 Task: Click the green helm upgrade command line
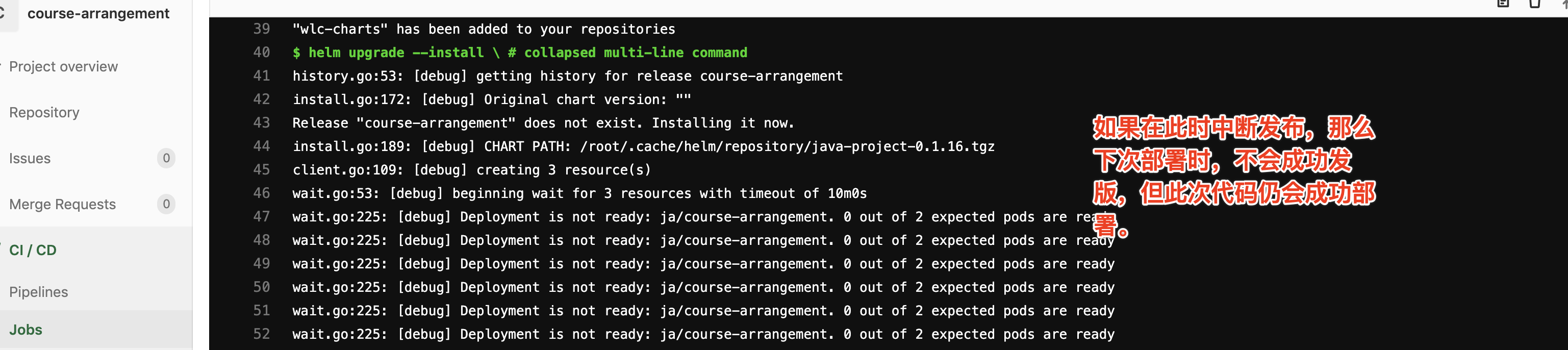tap(519, 53)
